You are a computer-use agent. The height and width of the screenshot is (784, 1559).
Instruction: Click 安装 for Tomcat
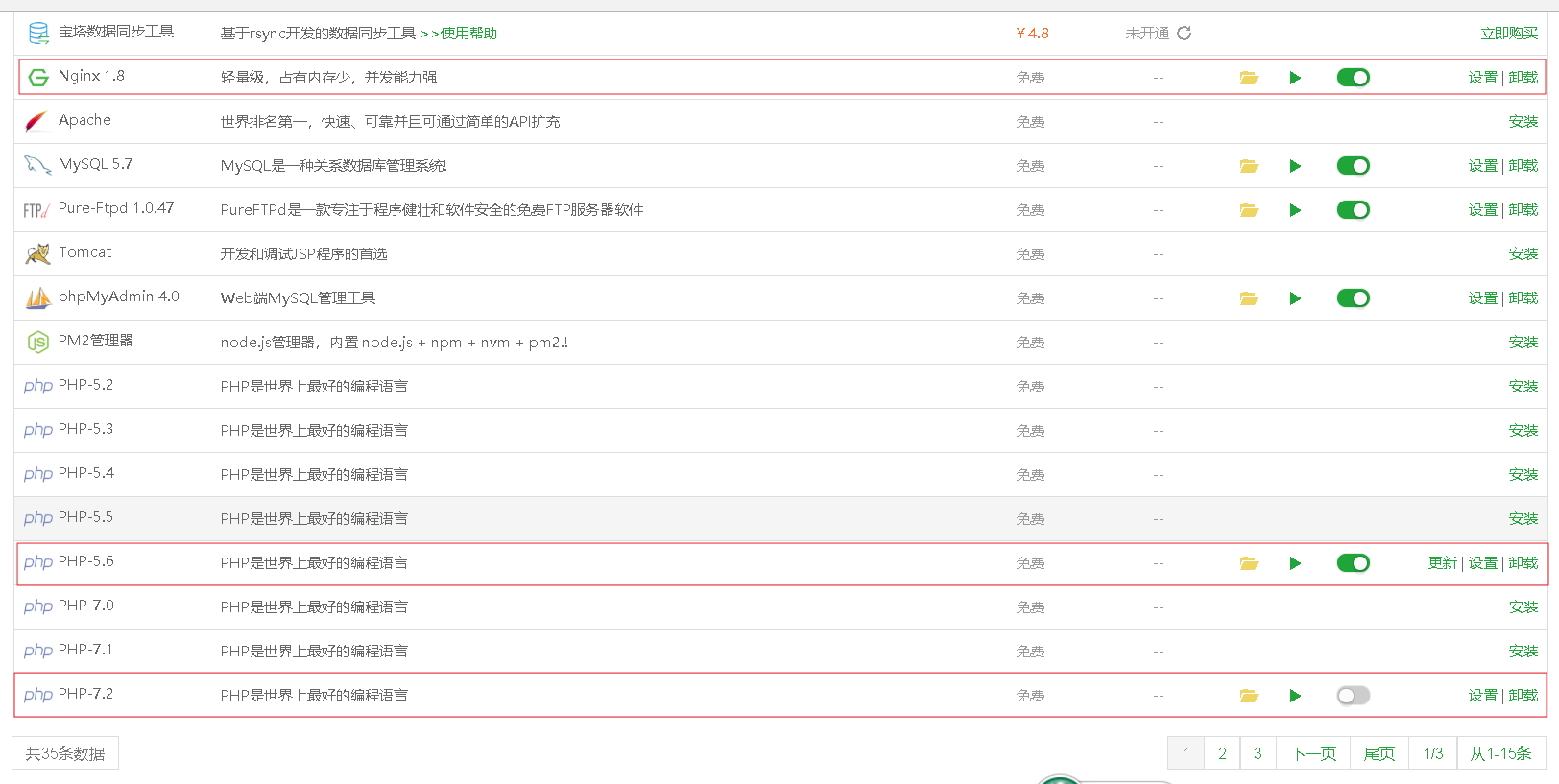[x=1523, y=254]
